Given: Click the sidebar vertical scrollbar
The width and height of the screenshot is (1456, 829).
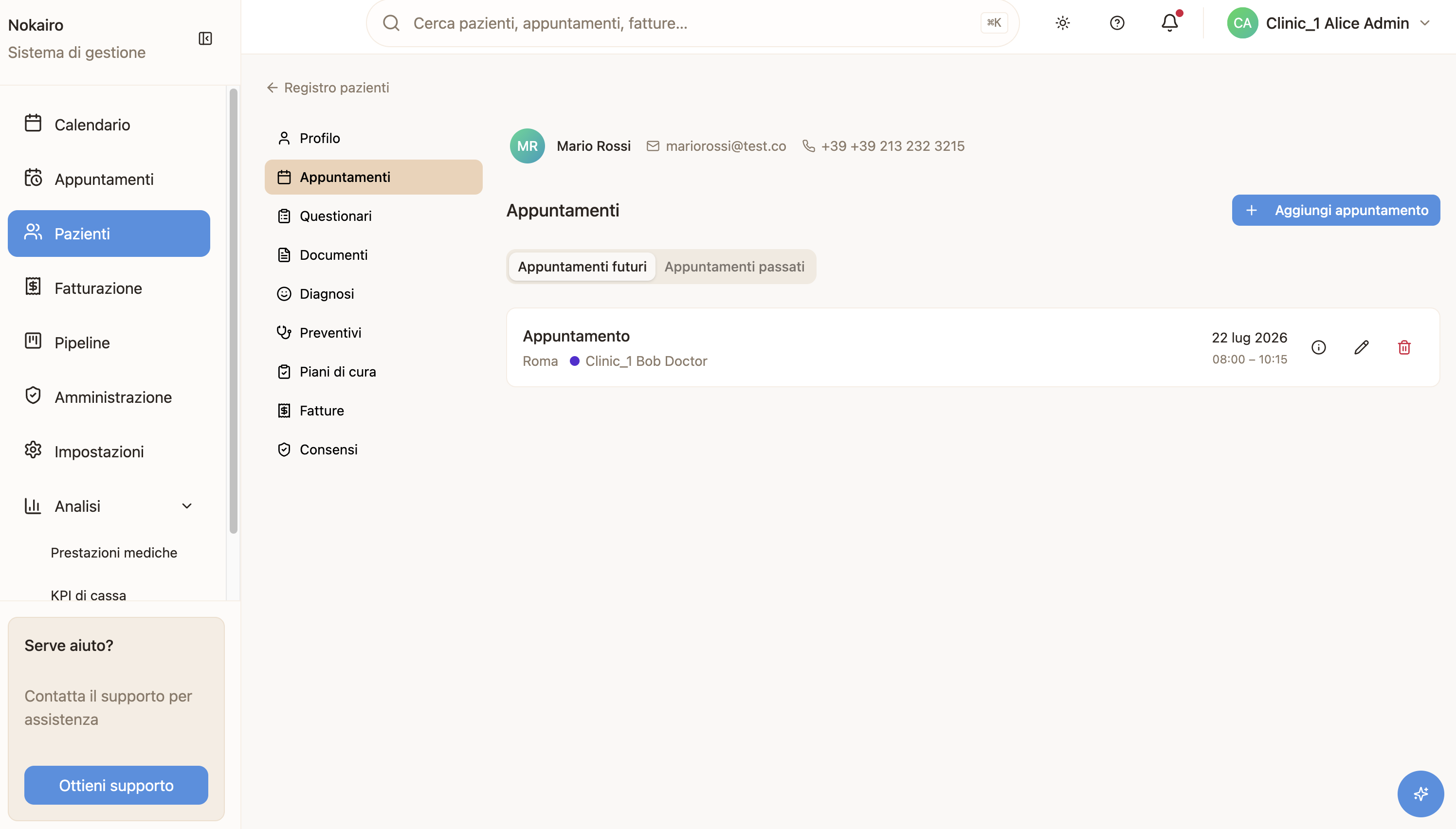Looking at the screenshot, I should point(234,311).
